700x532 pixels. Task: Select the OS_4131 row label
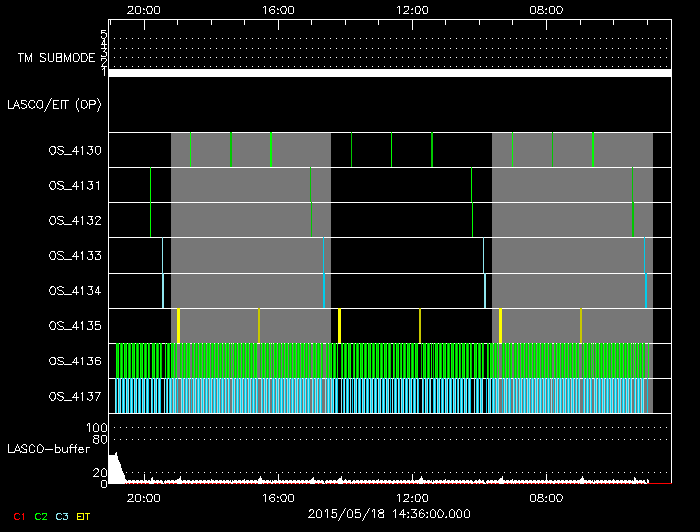(74, 186)
